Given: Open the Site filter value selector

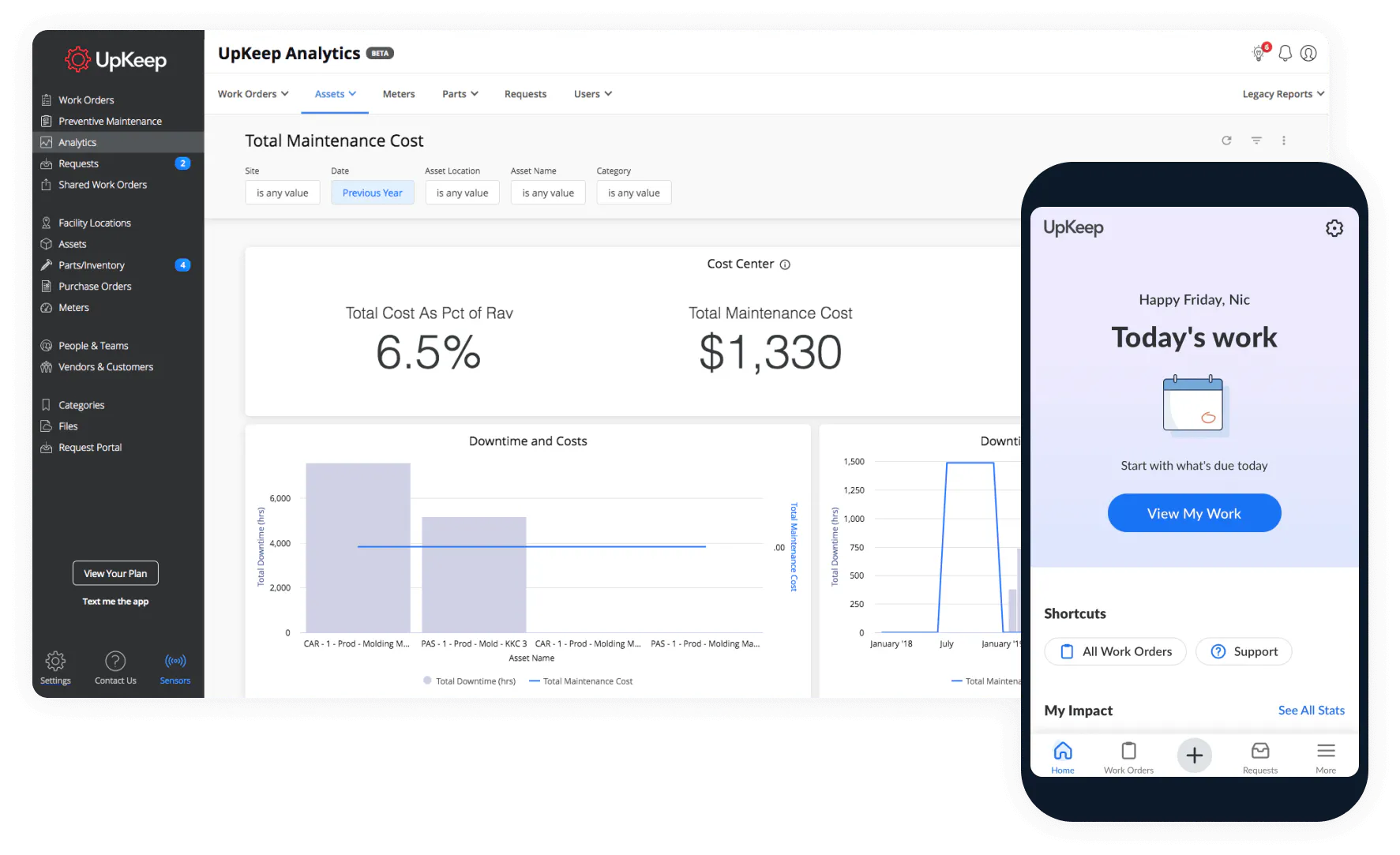Looking at the screenshot, I should point(283,193).
